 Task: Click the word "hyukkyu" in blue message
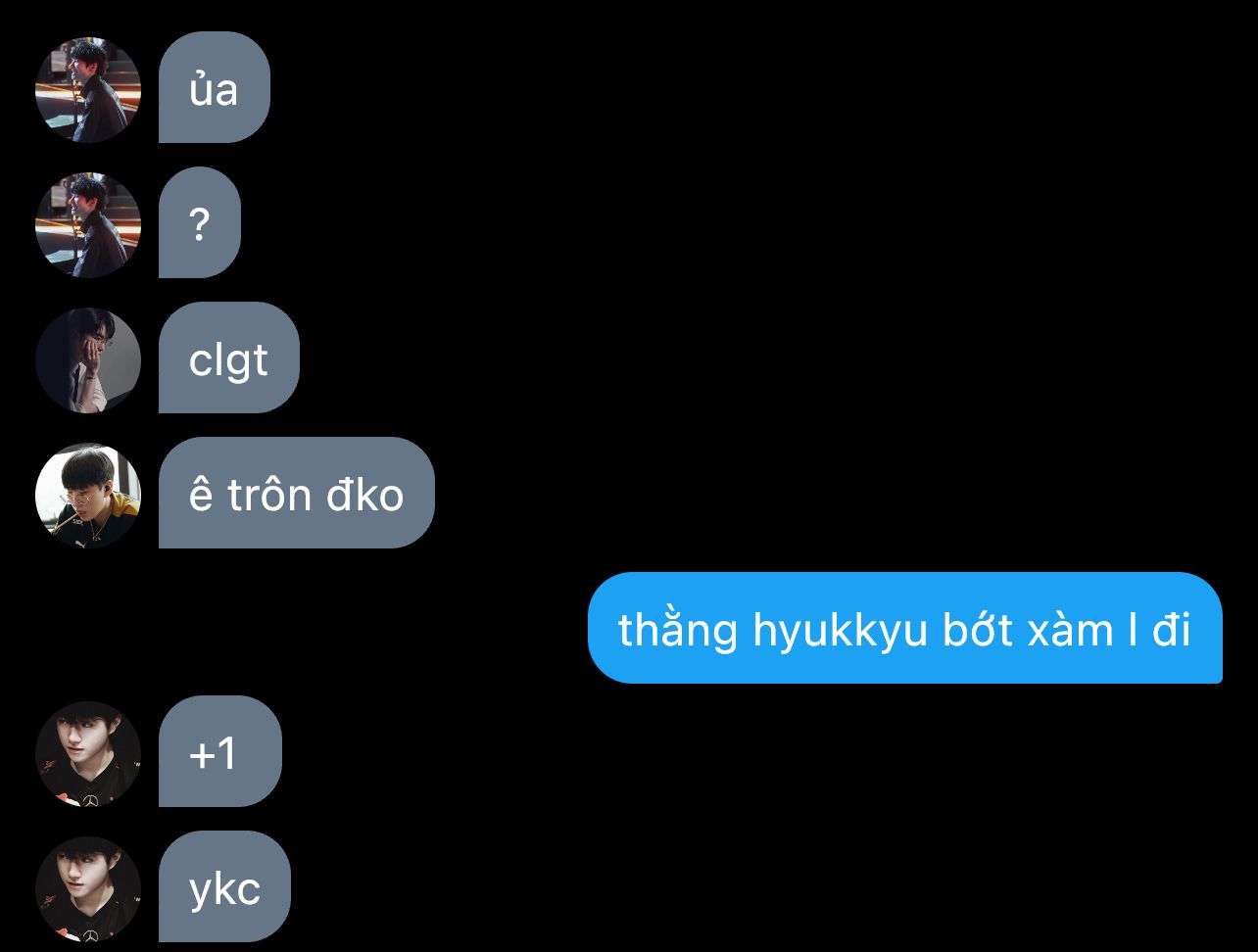[x=840, y=632]
